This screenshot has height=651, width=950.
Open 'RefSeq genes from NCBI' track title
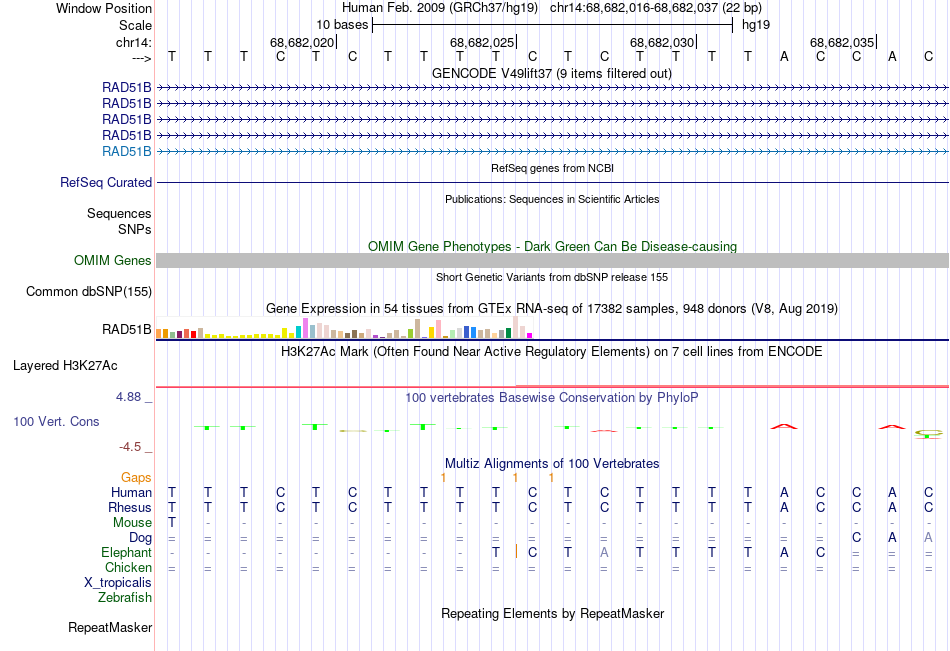tap(552, 168)
